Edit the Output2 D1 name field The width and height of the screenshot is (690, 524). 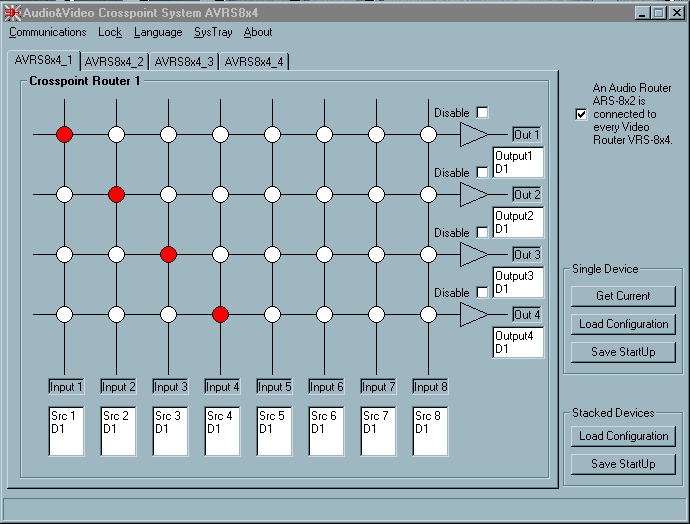[x=518, y=223]
